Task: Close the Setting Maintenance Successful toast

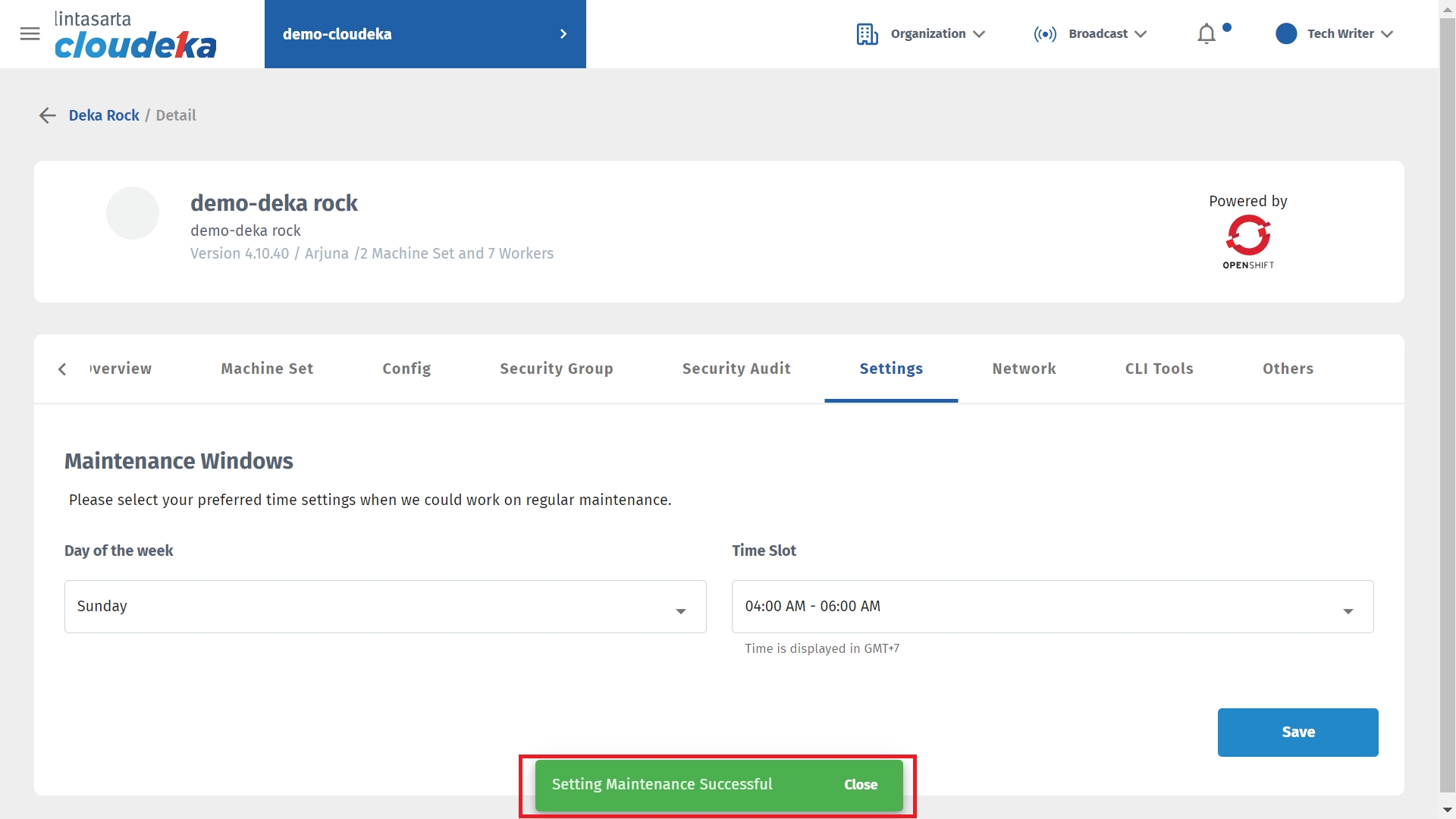Action: [x=860, y=785]
